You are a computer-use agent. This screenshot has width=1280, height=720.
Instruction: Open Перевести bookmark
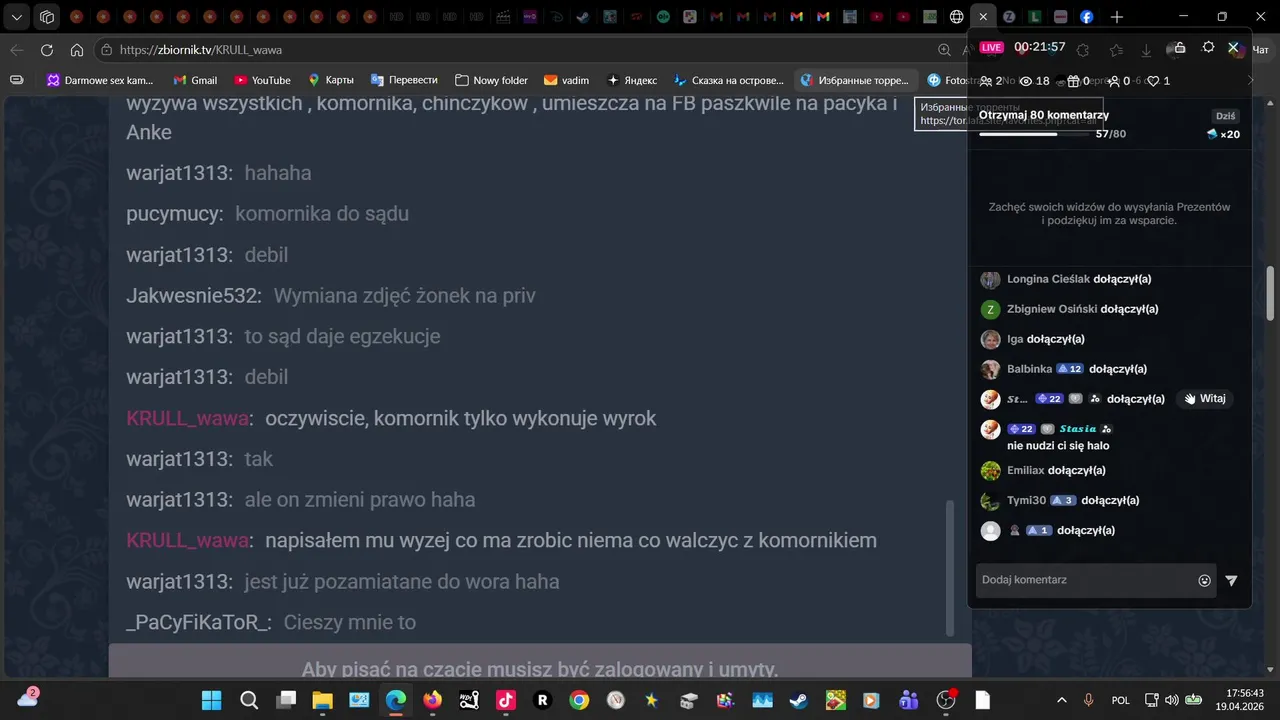coord(404,80)
